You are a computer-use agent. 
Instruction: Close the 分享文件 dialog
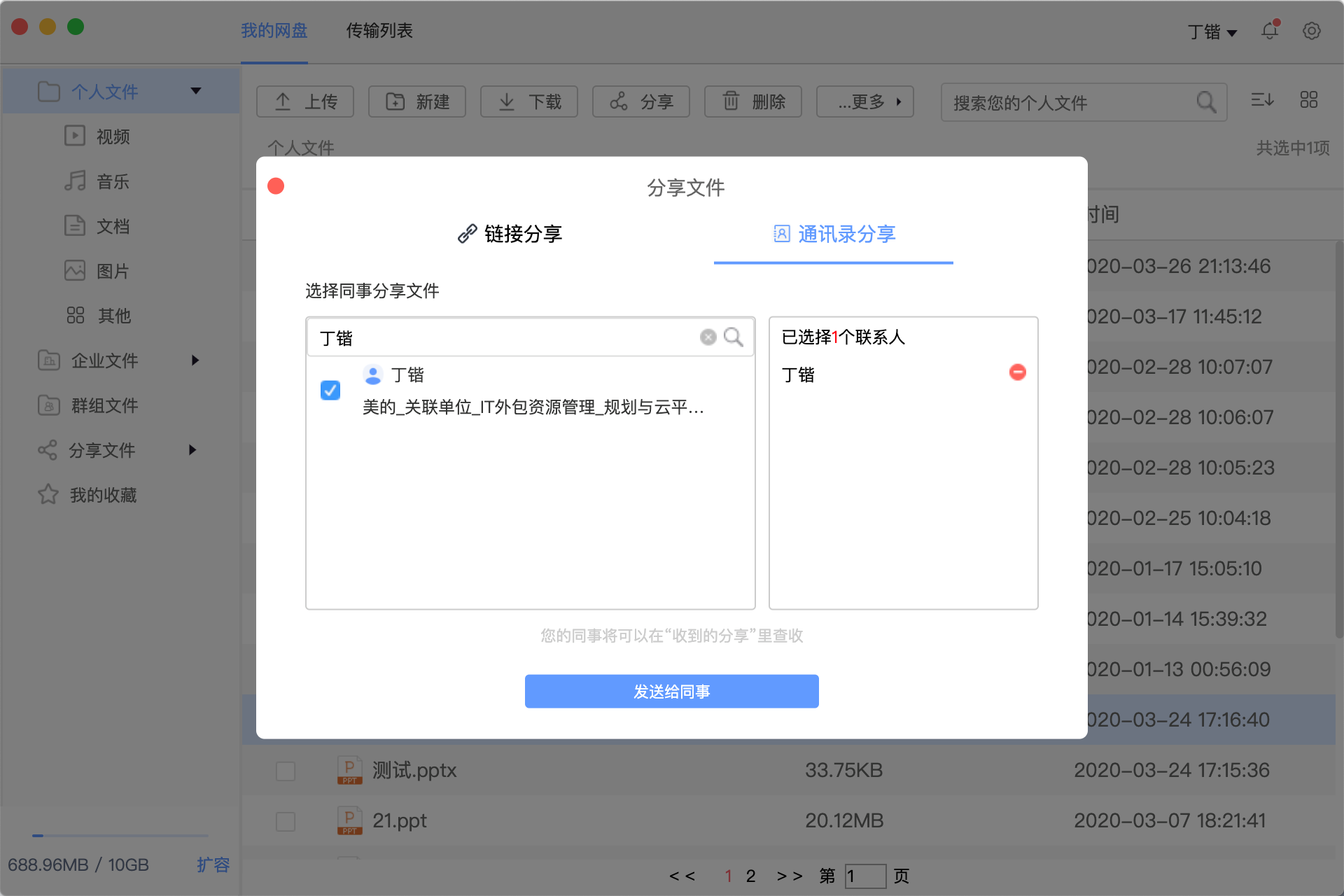[276, 186]
